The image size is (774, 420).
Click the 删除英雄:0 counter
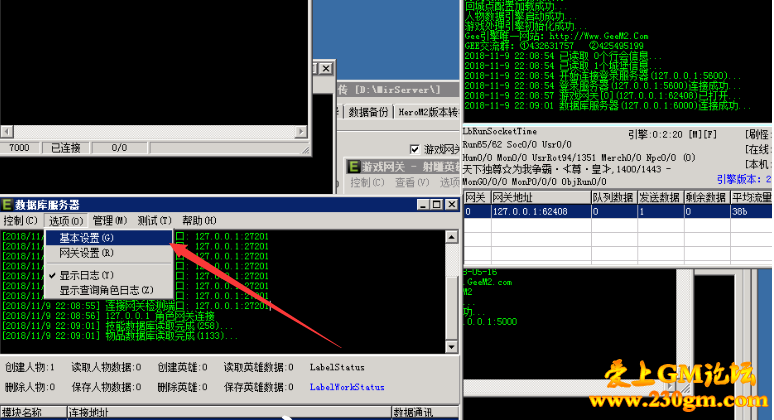(183, 387)
